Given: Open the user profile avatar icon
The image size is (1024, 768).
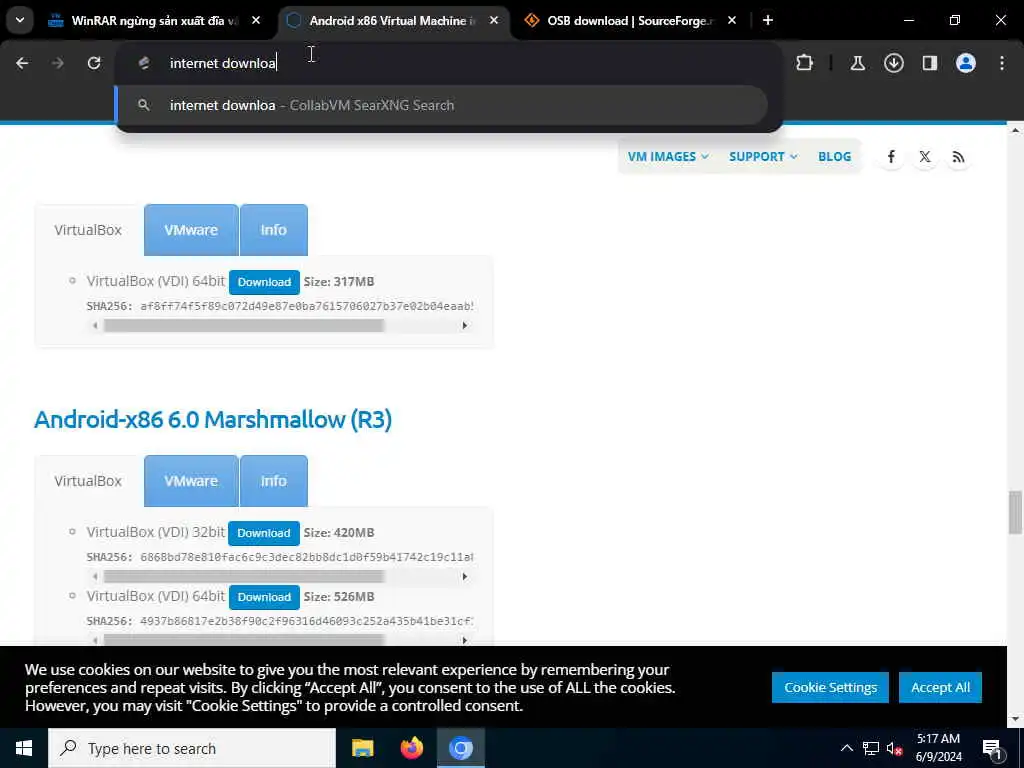Looking at the screenshot, I should (966, 63).
